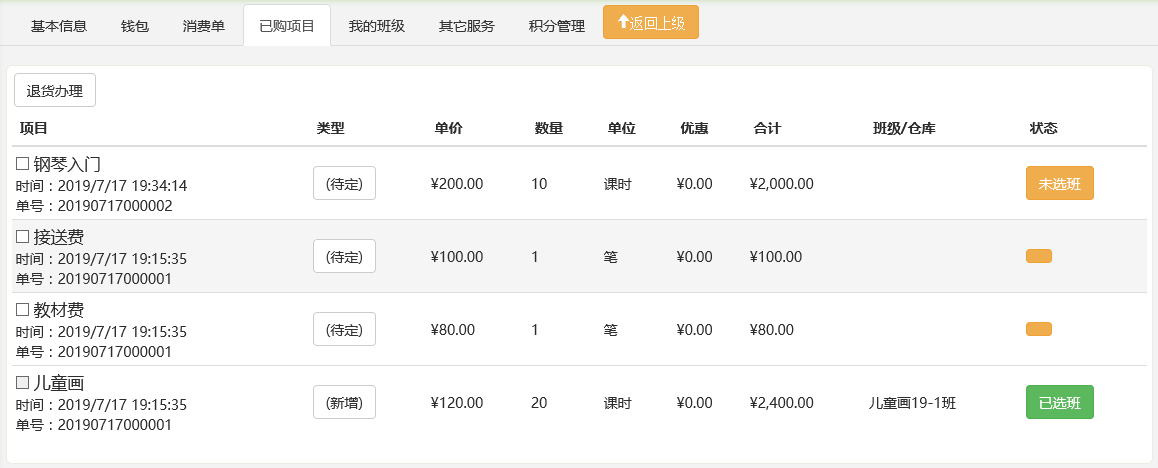The image size is (1158, 468).
Task: Go to the 消费单 tab
Action: (204, 26)
